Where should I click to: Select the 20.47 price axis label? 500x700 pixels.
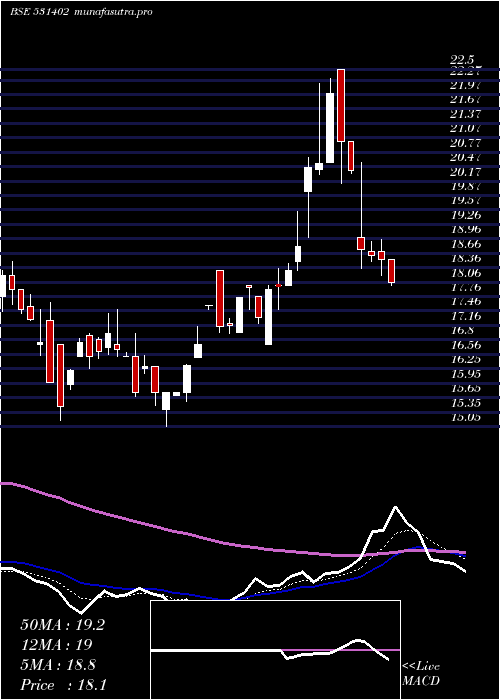pos(466,157)
